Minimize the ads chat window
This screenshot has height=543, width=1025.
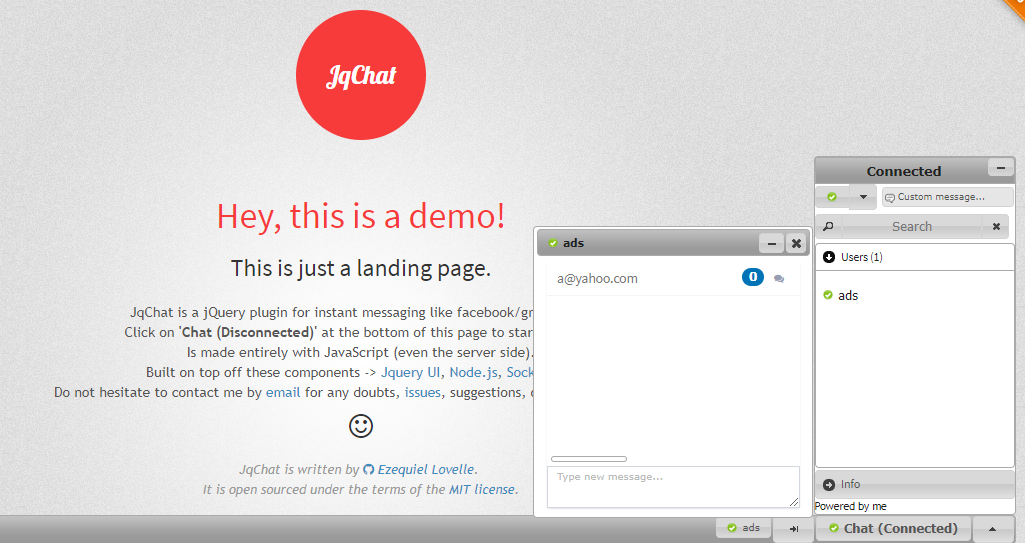(771, 243)
